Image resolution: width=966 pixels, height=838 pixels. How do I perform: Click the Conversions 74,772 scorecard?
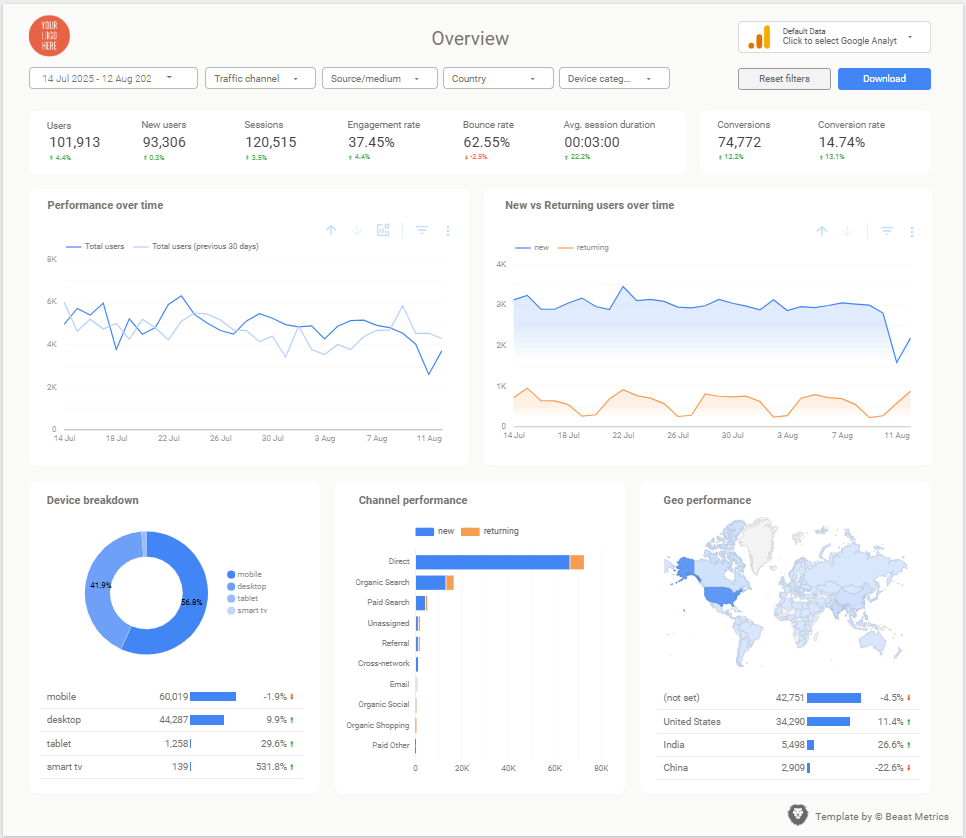point(743,142)
